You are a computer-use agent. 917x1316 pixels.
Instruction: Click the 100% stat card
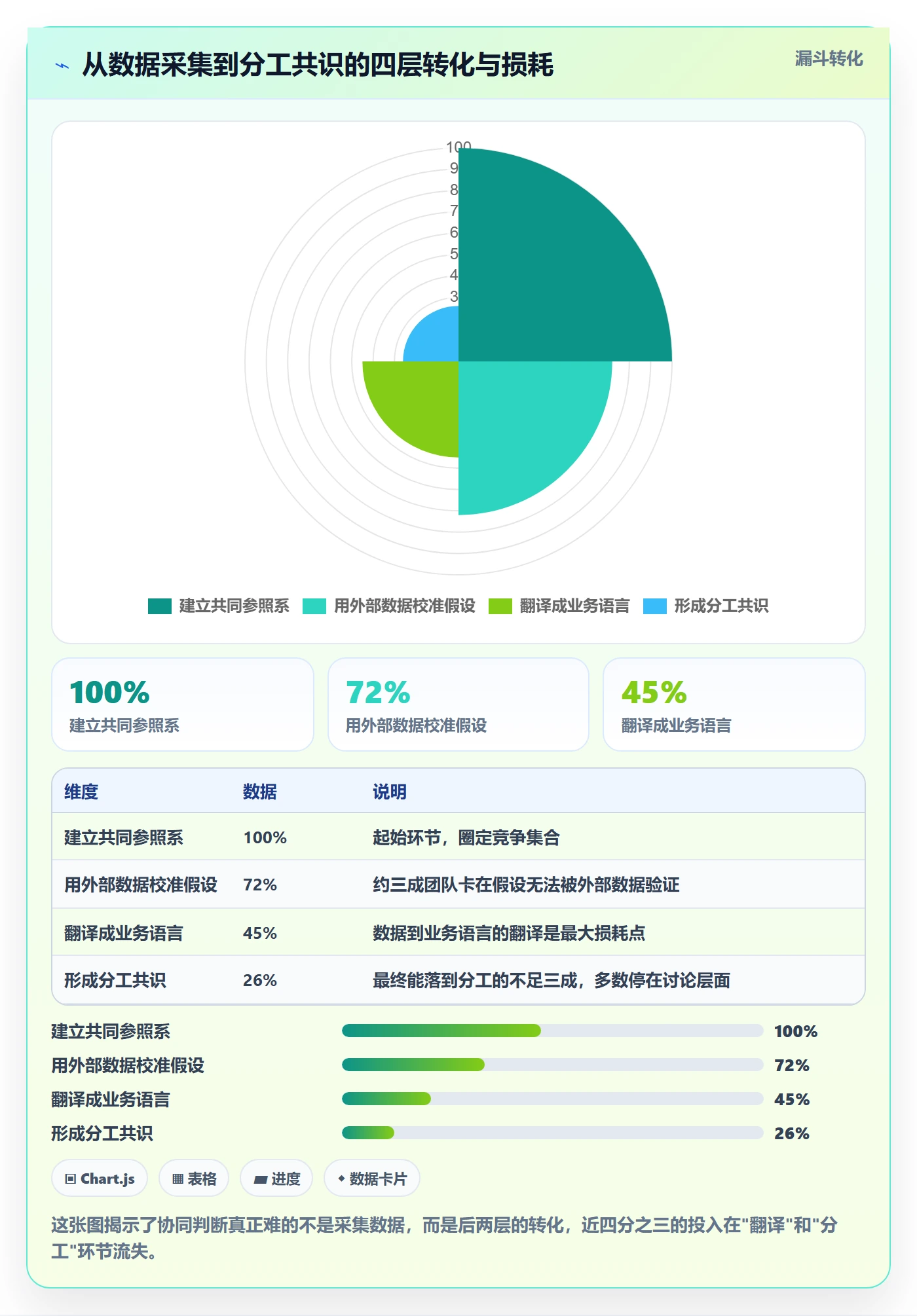(x=183, y=704)
